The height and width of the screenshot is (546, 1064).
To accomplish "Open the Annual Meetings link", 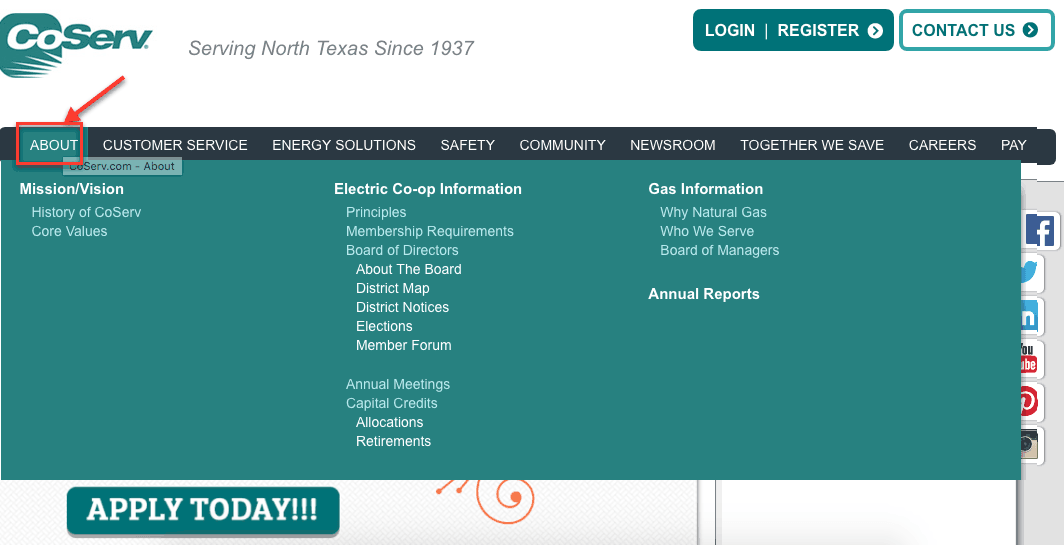I will 398,384.
